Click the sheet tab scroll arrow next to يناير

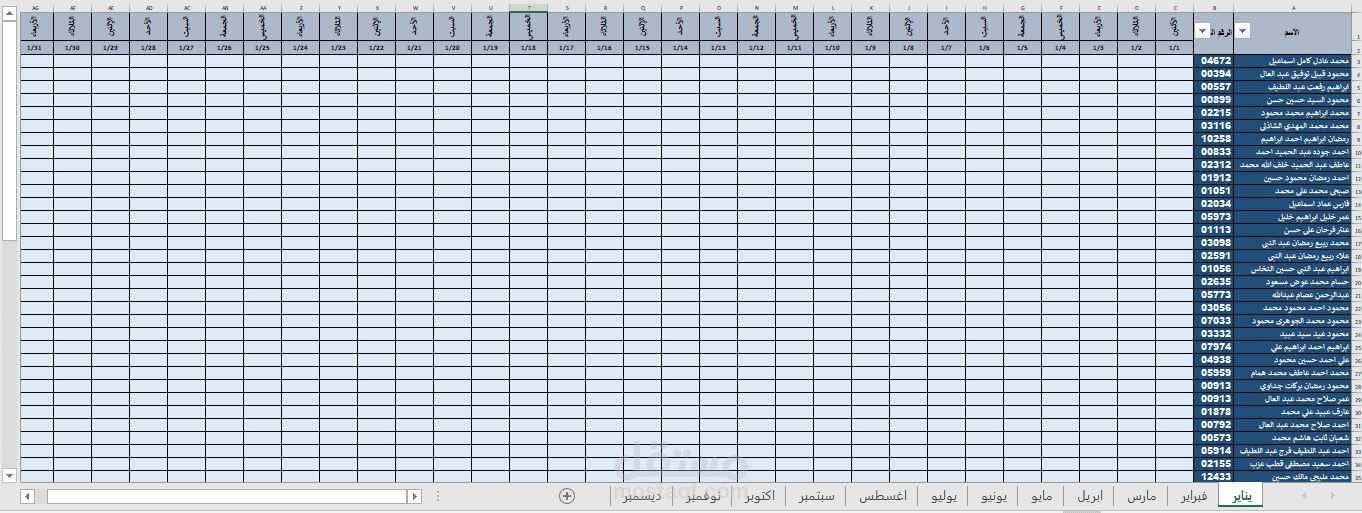1303,496
